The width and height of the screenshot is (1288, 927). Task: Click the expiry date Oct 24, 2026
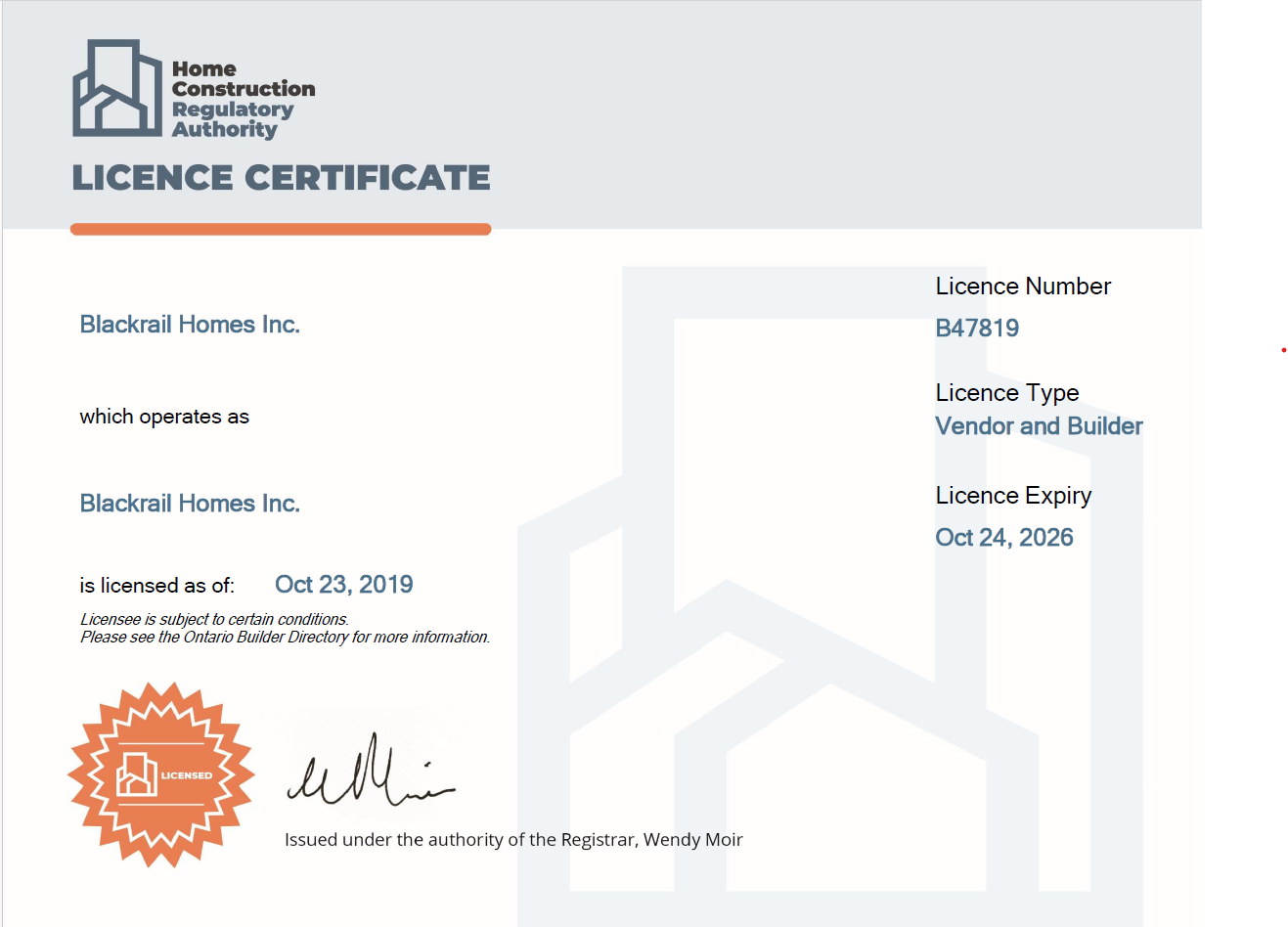click(1004, 538)
